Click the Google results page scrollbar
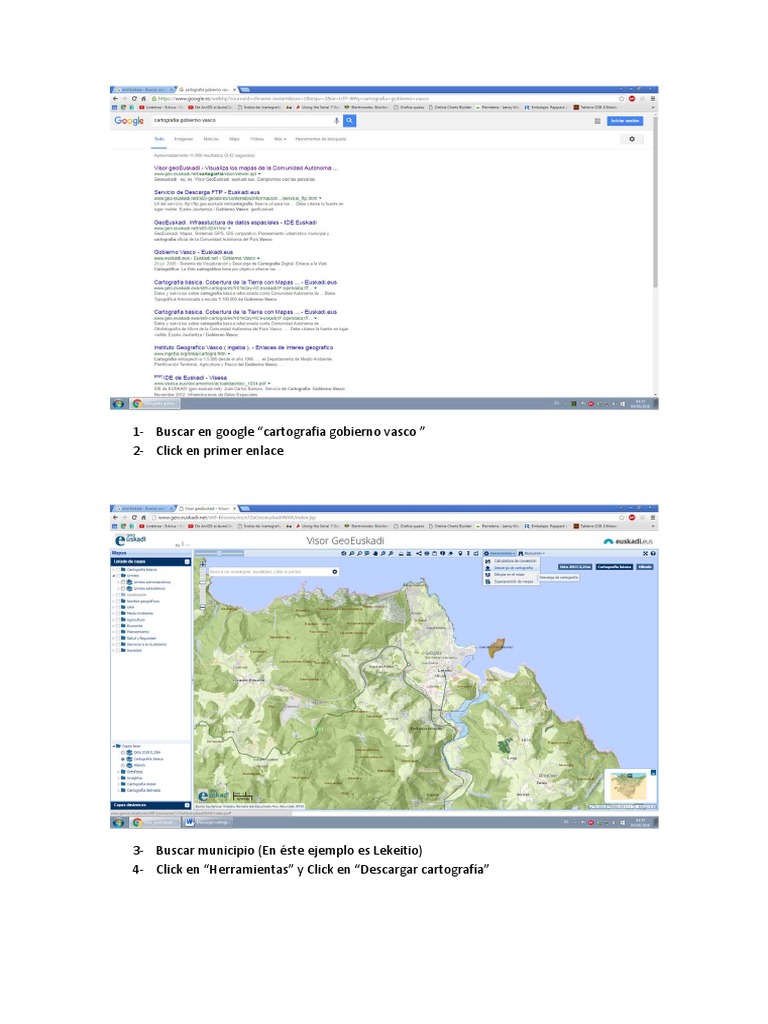The height and width of the screenshot is (1024, 768). pos(655,202)
